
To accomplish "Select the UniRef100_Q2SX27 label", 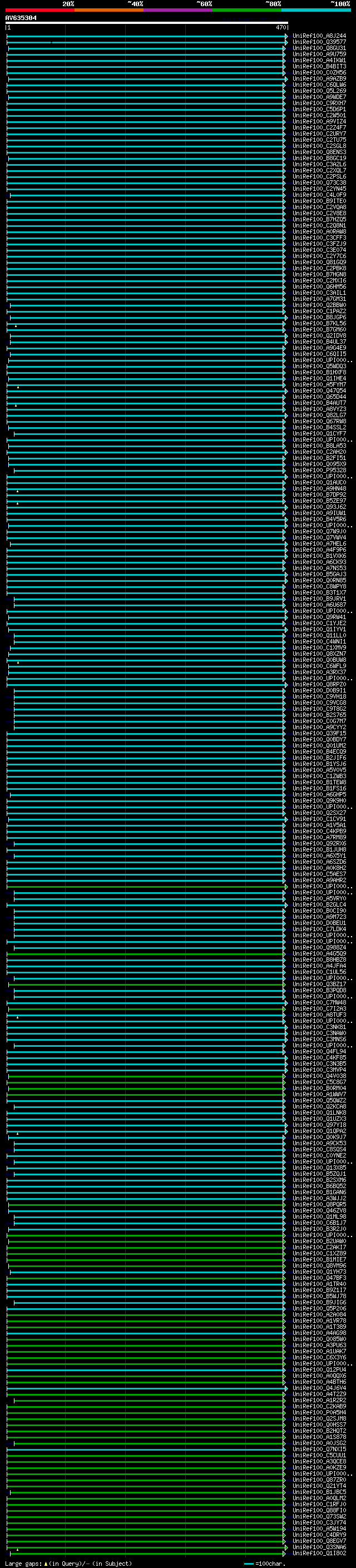I will point(319,813).
